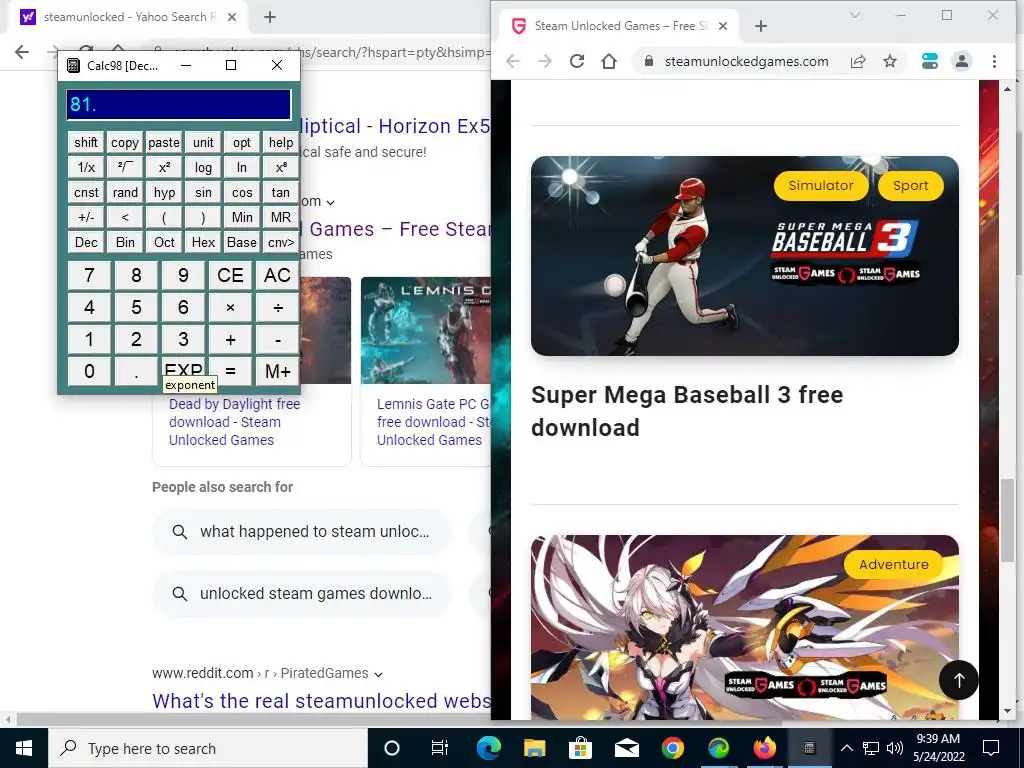1024x768 pixels.
Task: Click paste in Calc98
Action: pyautogui.click(x=164, y=142)
